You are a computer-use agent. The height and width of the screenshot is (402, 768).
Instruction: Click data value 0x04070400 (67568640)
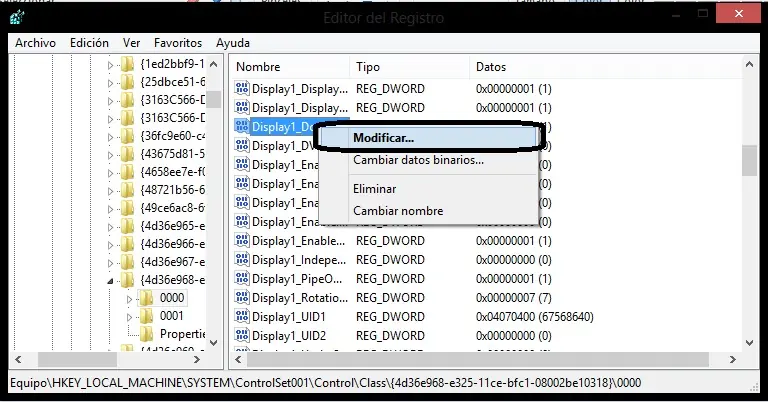[x=534, y=317]
